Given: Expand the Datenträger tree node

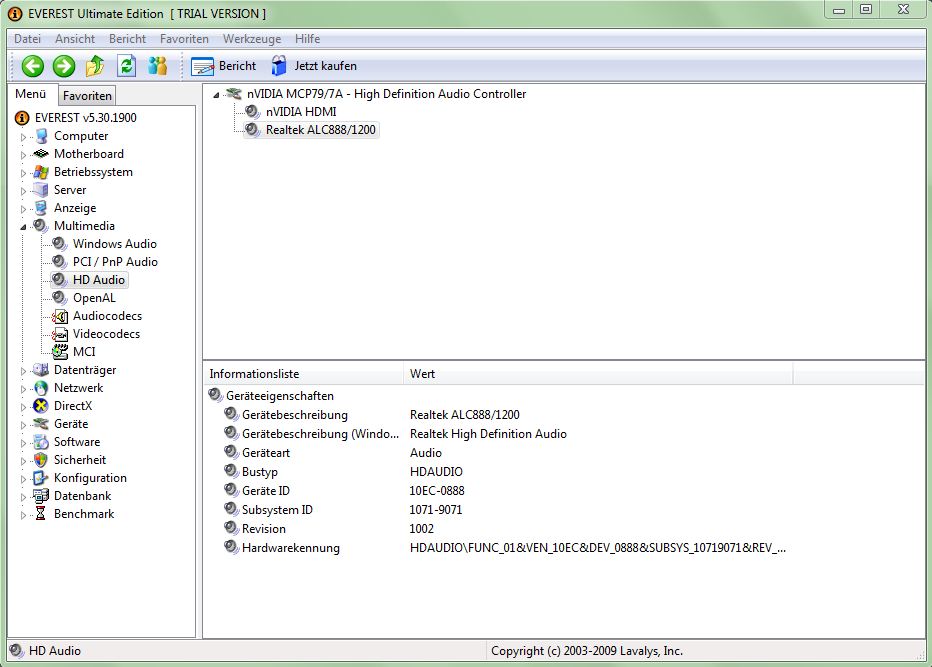Looking at the screenshot, I should pos(23,371).
